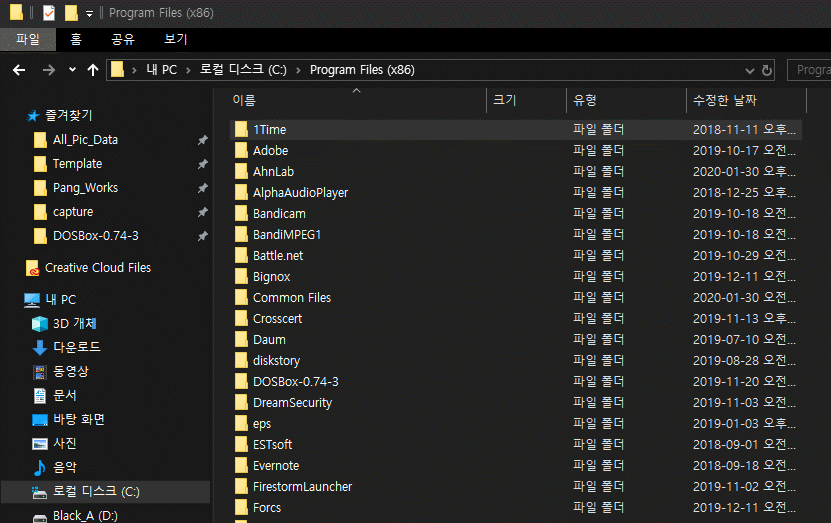Click the pin icon next to Template

pyautogui.click(x=202, y=164)
